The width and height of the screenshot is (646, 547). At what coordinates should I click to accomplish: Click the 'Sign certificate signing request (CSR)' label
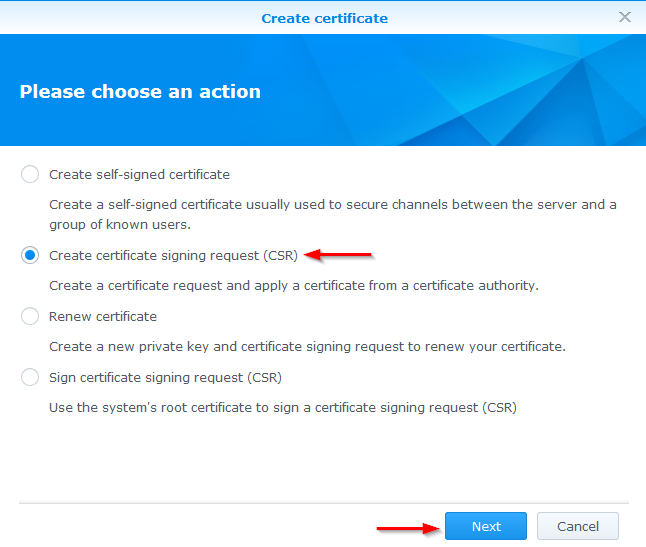point(165,377)
